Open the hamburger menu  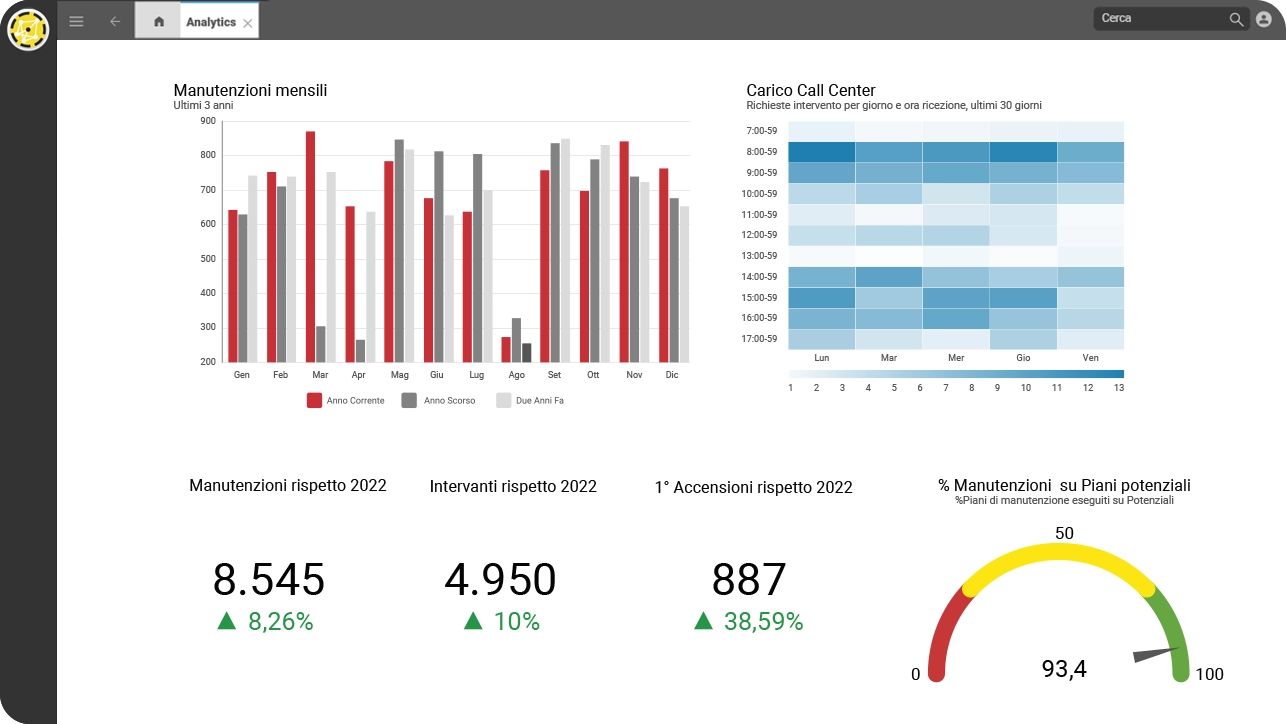coord(76,21)
